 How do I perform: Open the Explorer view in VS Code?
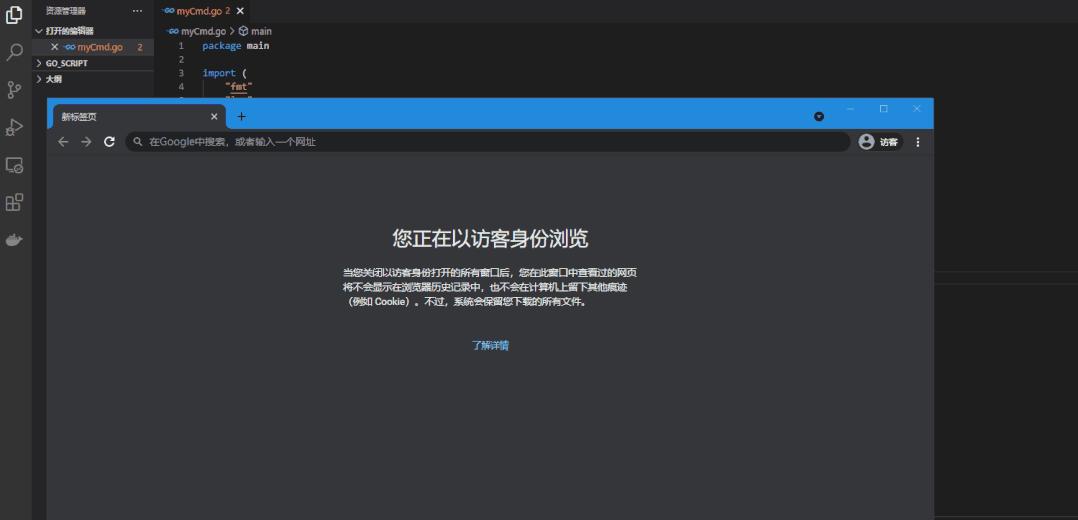pos(14,14)
